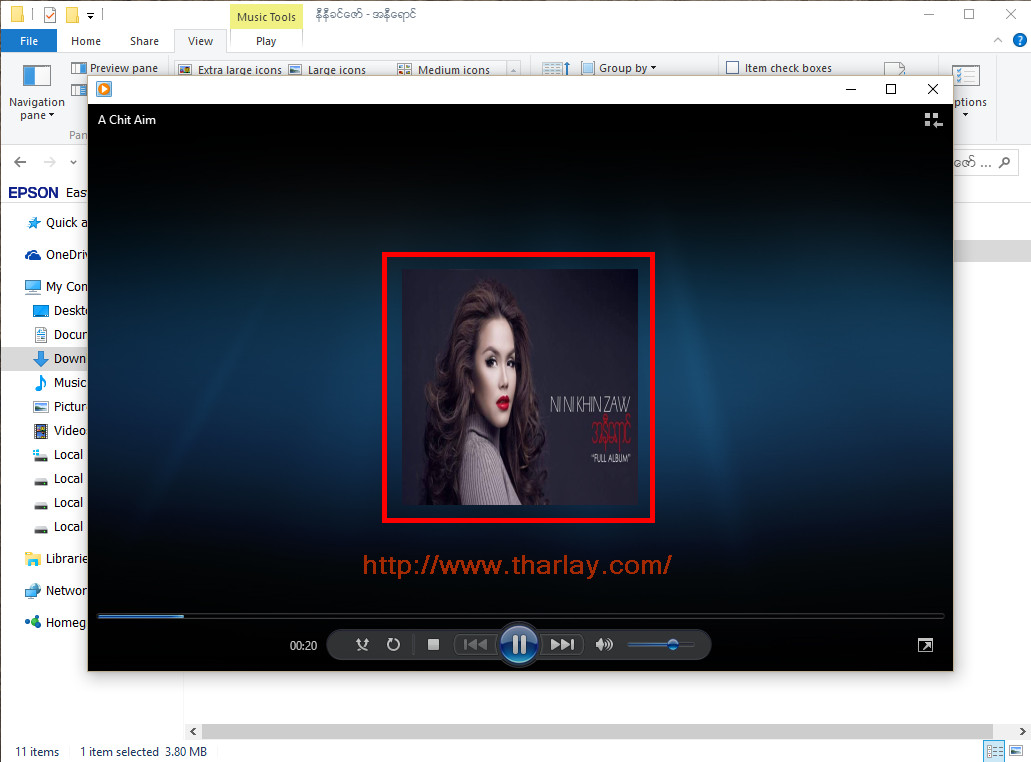1031x762 pixels.
Task: Open the Navigation pane dropdown
Action: (37, 93)
